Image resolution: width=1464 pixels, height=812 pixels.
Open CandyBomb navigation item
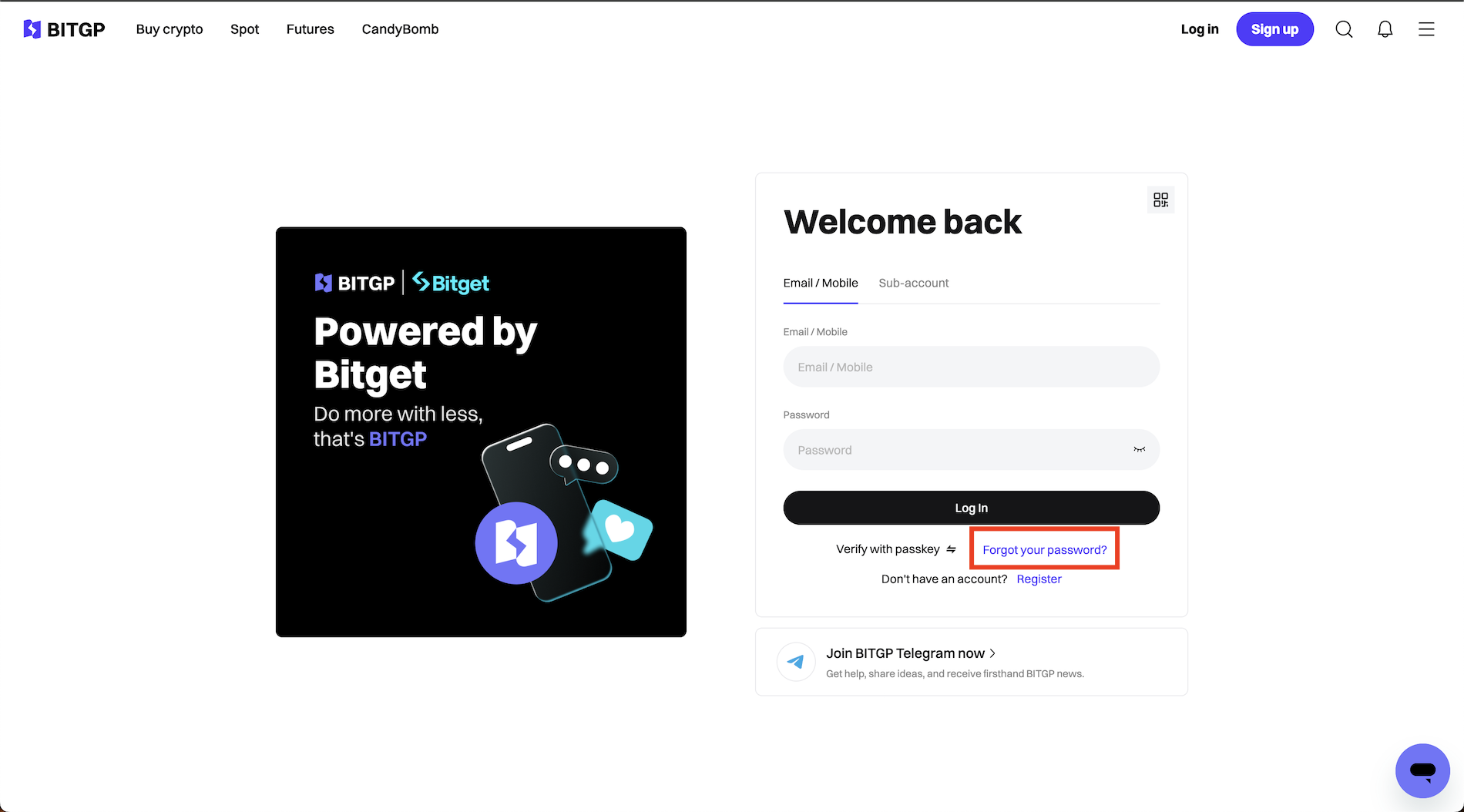pyautogui.click(x=400, y=29)
